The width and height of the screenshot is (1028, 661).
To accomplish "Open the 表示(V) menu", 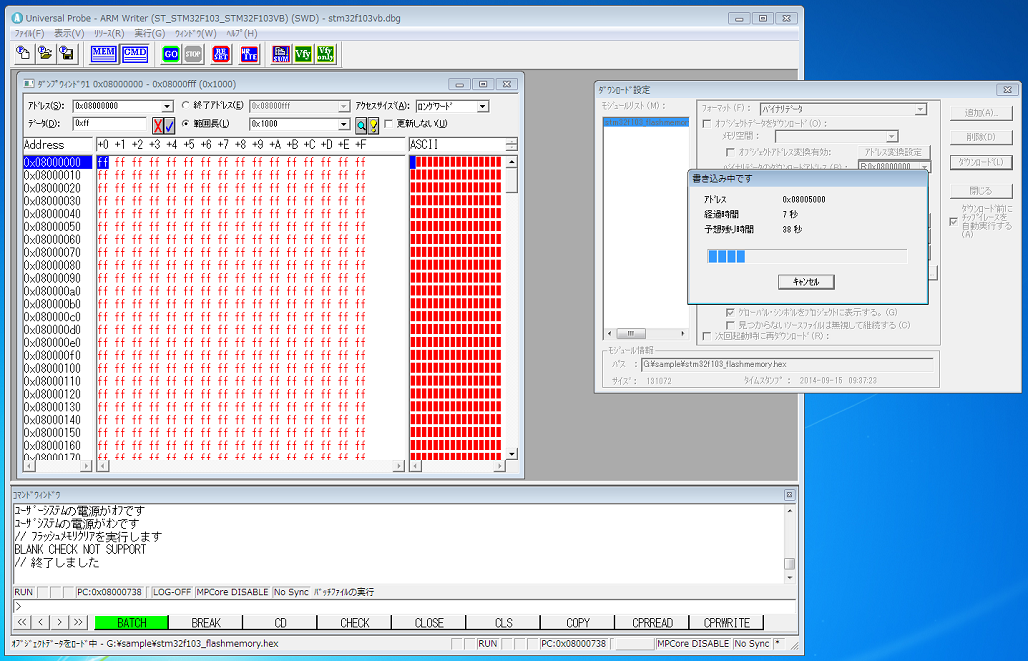I will point(69,33).
